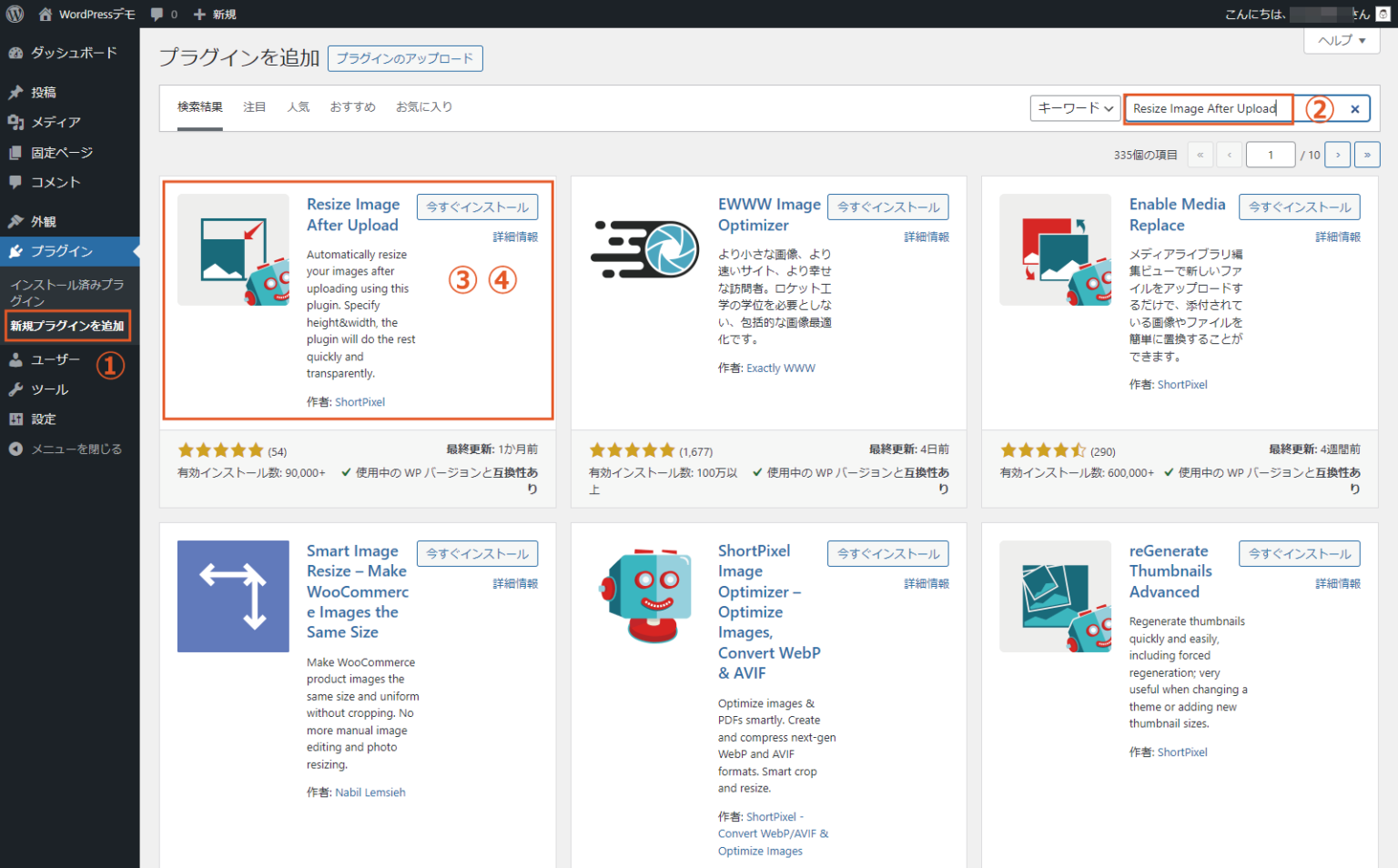This screenshot has width=1398, height=868.
Task: Install Resize Image After Upload now
Action: (477, 207)
